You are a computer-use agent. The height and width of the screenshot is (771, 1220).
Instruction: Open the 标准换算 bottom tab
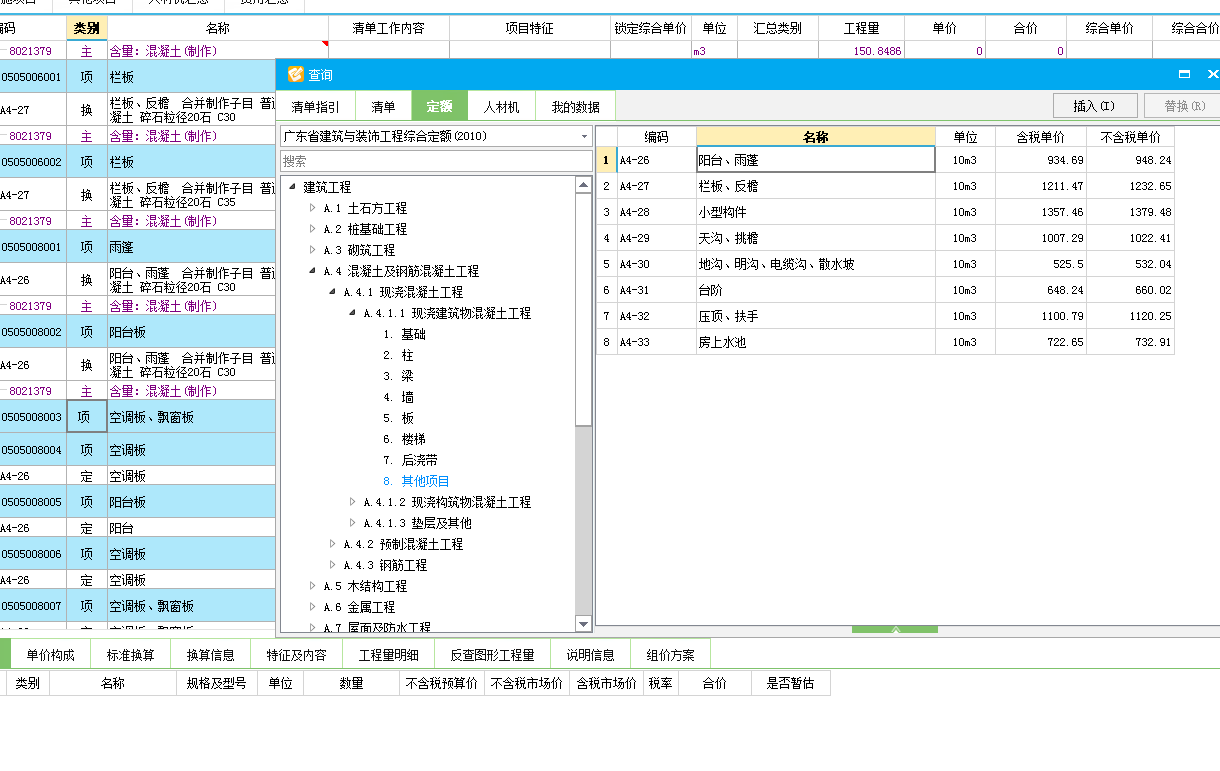click(x=131, y=655)
